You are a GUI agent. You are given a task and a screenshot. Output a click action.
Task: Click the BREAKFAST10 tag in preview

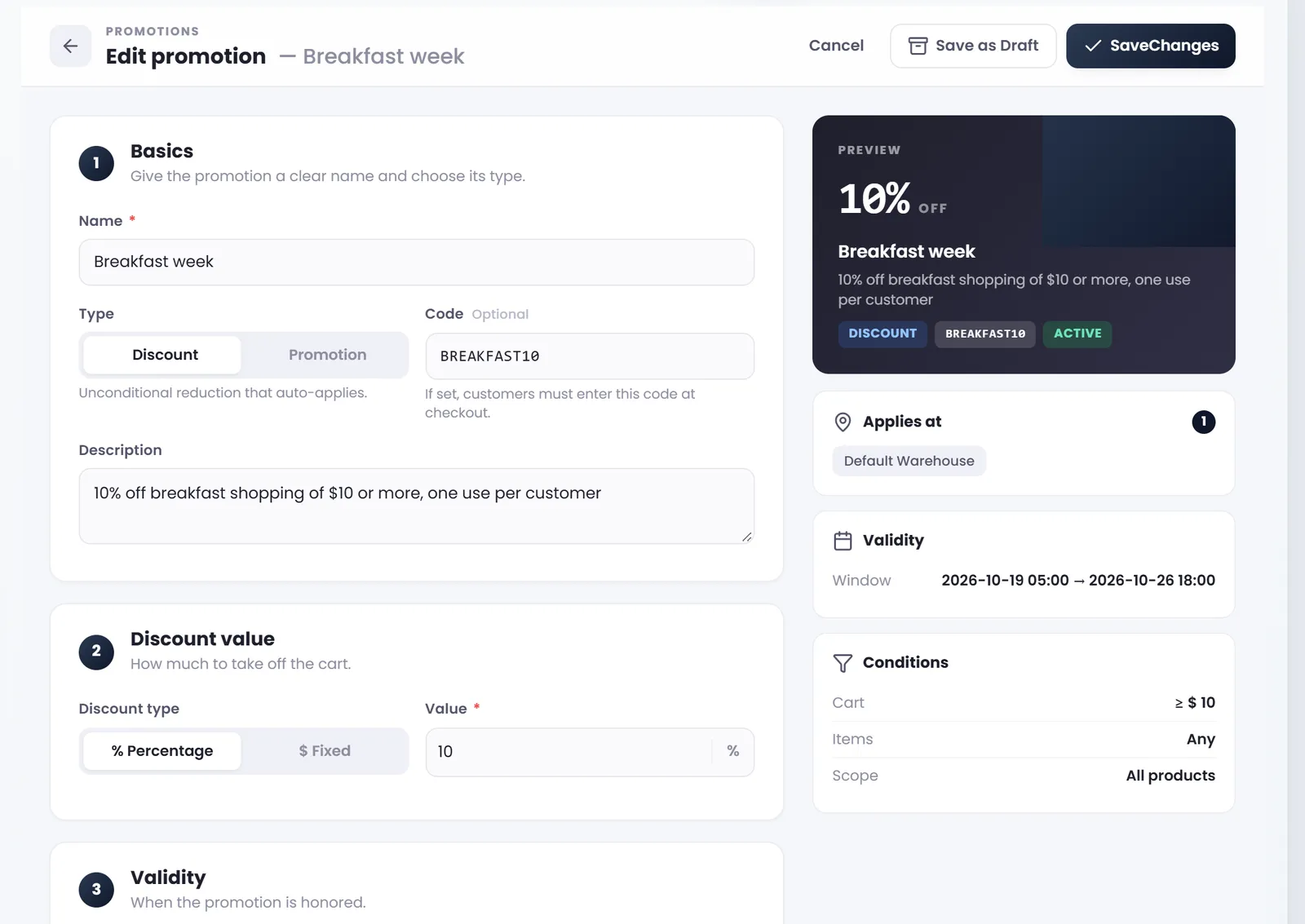[985, 334]
